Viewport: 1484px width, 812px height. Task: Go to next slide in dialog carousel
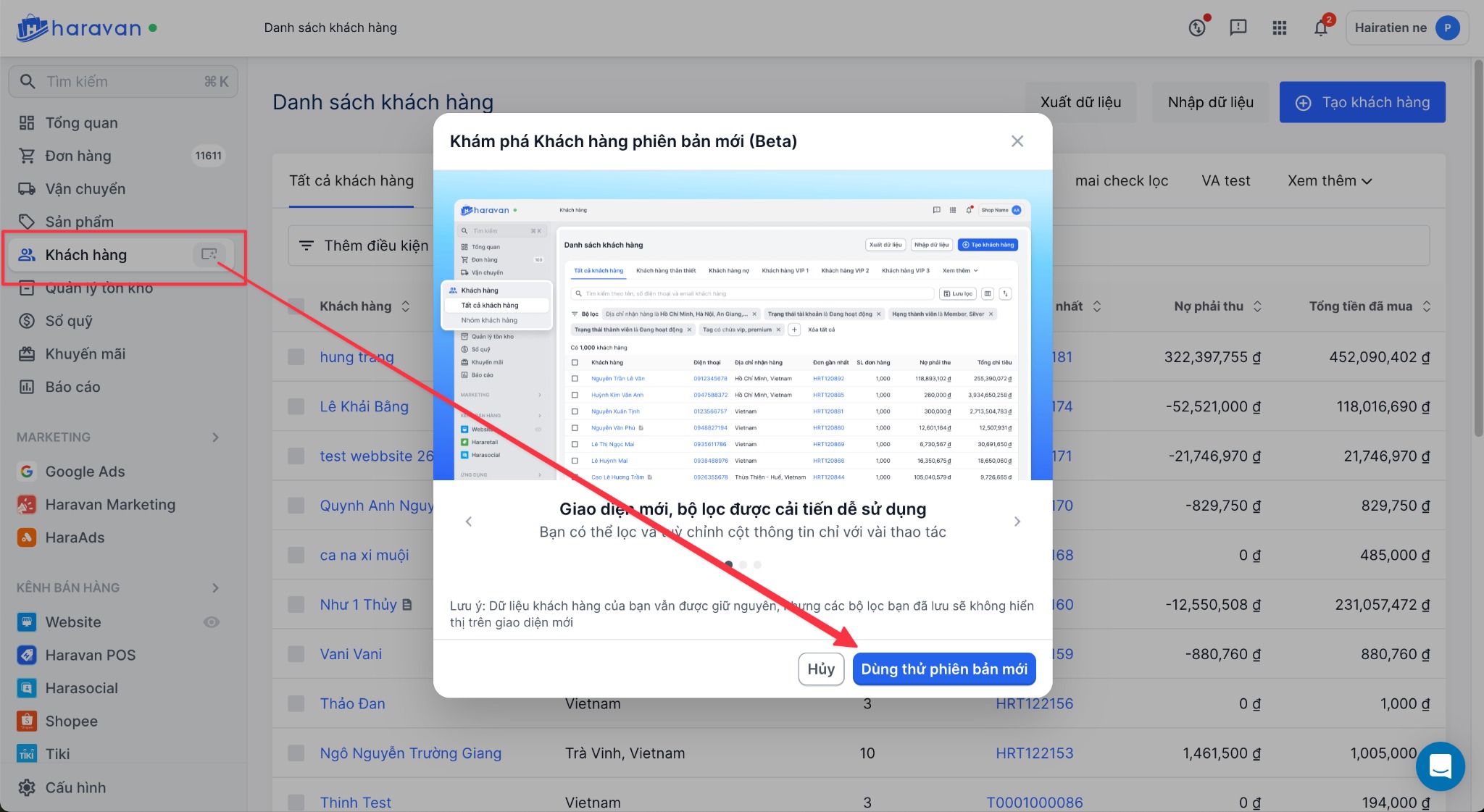[x=1017, y=522]
